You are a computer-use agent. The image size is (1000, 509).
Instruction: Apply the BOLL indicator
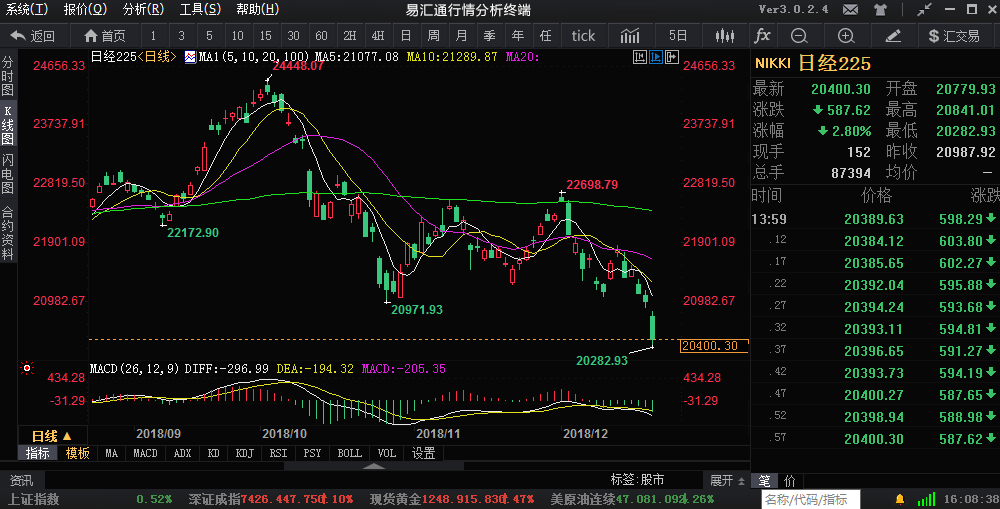pos(349,454)
